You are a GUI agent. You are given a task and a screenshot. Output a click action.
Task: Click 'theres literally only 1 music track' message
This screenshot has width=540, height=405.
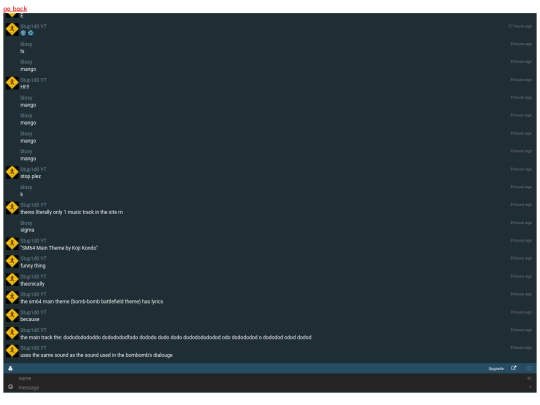coord(71,212)
